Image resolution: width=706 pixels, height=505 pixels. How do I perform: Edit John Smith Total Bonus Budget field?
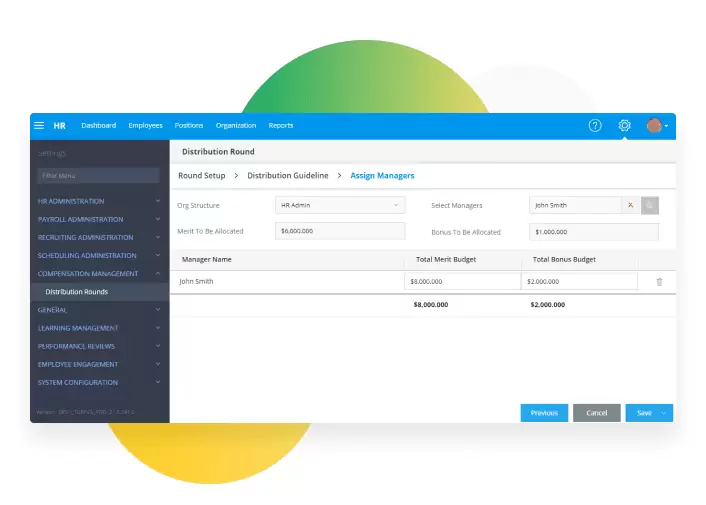pos(579,281)
